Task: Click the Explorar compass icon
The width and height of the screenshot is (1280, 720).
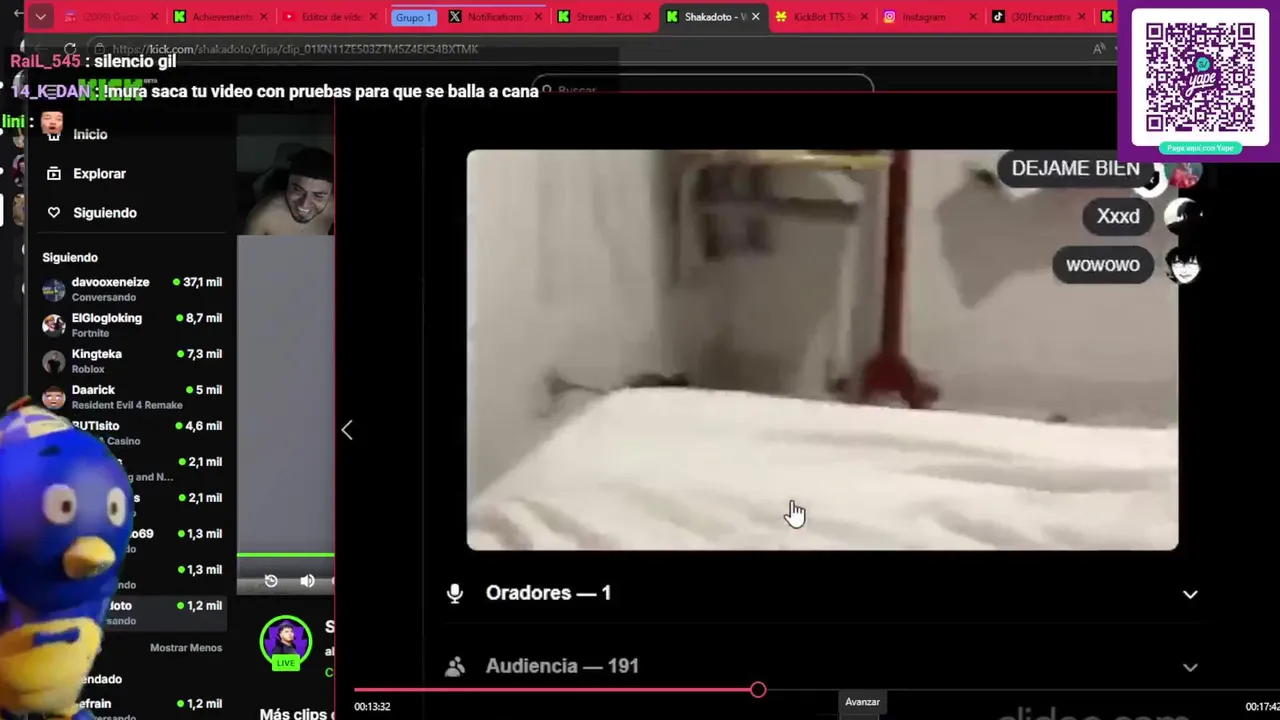Action: click(54, 173)
